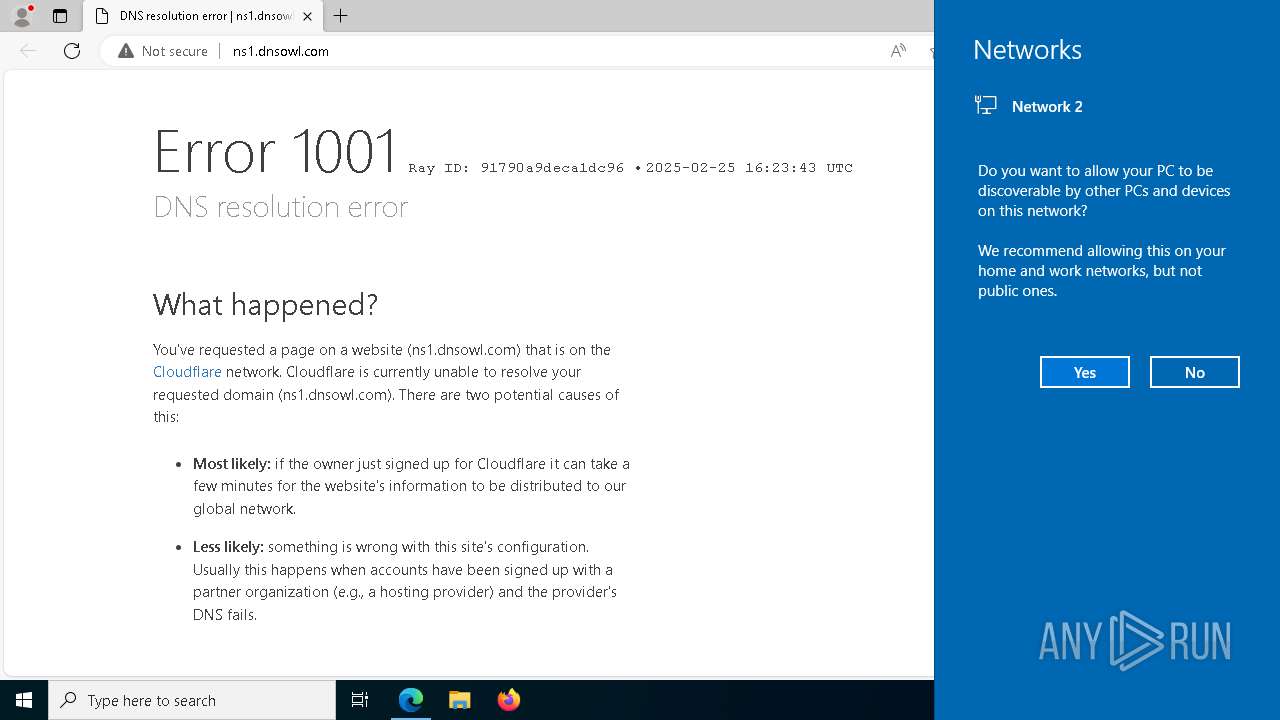Switch to Microsoft Edge in taskbar
The image size is (1280, 720).
pyautogui.click(x=411, y=700)
